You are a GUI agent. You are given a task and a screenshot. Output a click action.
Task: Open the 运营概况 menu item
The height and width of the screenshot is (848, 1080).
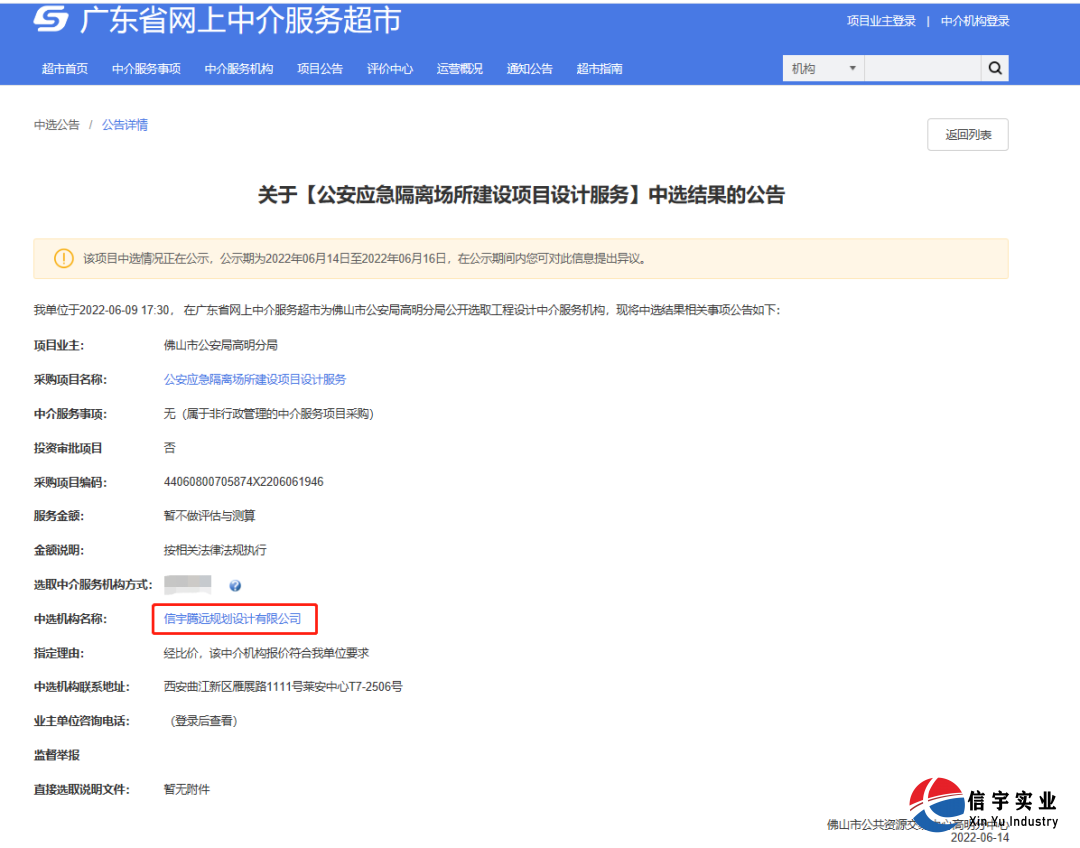(459, 68)
